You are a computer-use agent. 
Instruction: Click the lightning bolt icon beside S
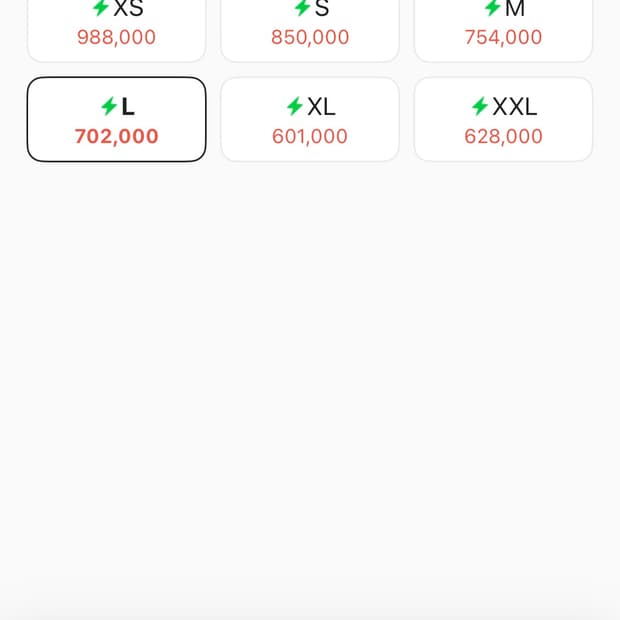(x=302, y=8)
